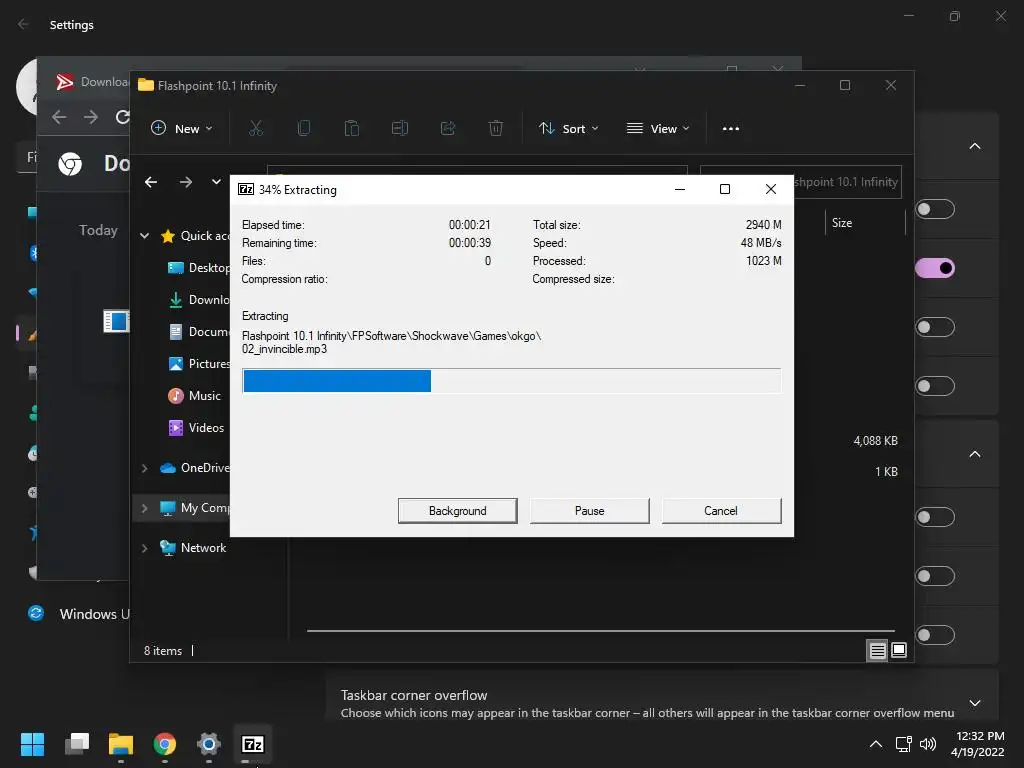
Task: Open File Explorer from taskbar
Action: (x=121, y=744)
